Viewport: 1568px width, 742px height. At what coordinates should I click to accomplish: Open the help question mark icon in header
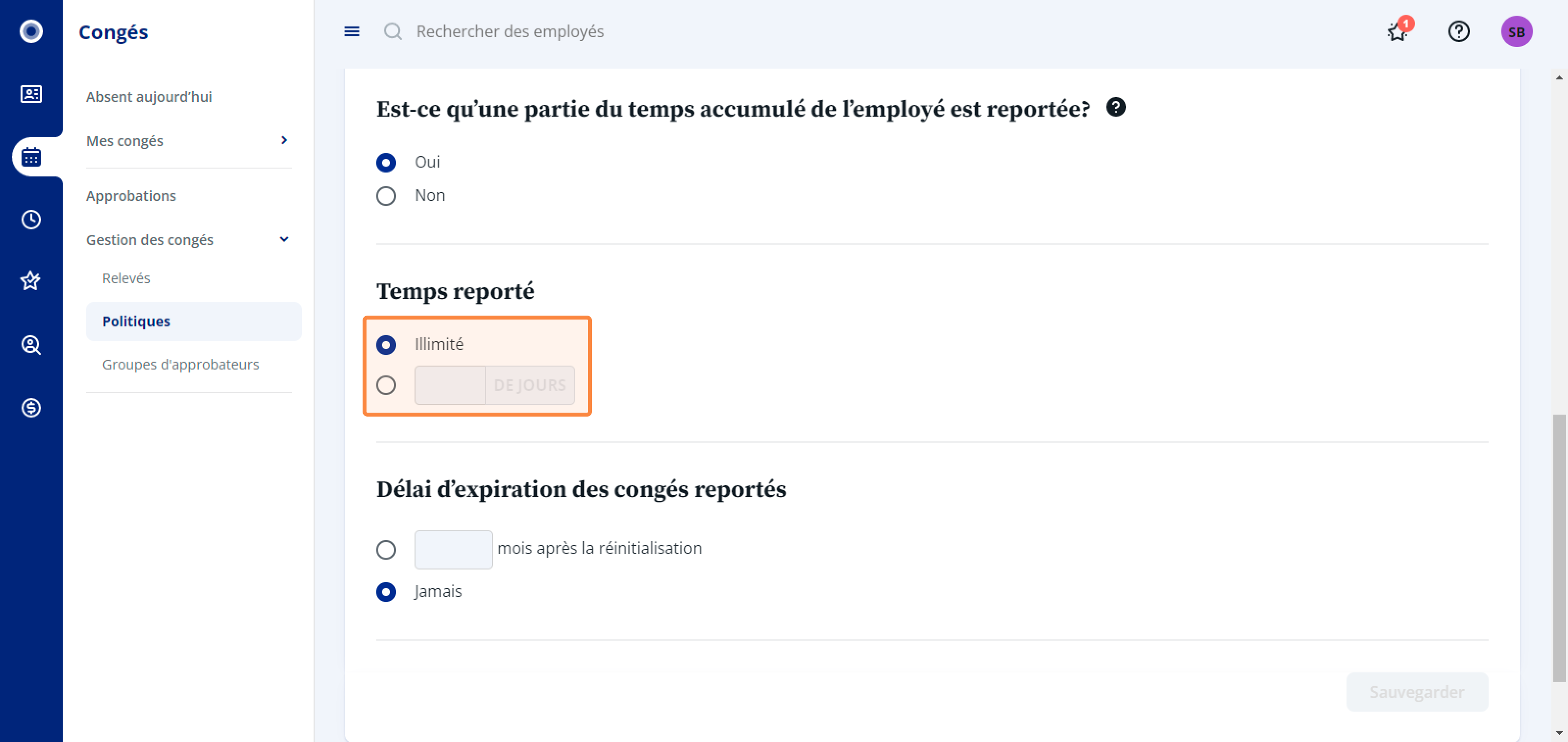pyautogui.click(x=1458, y=31)
